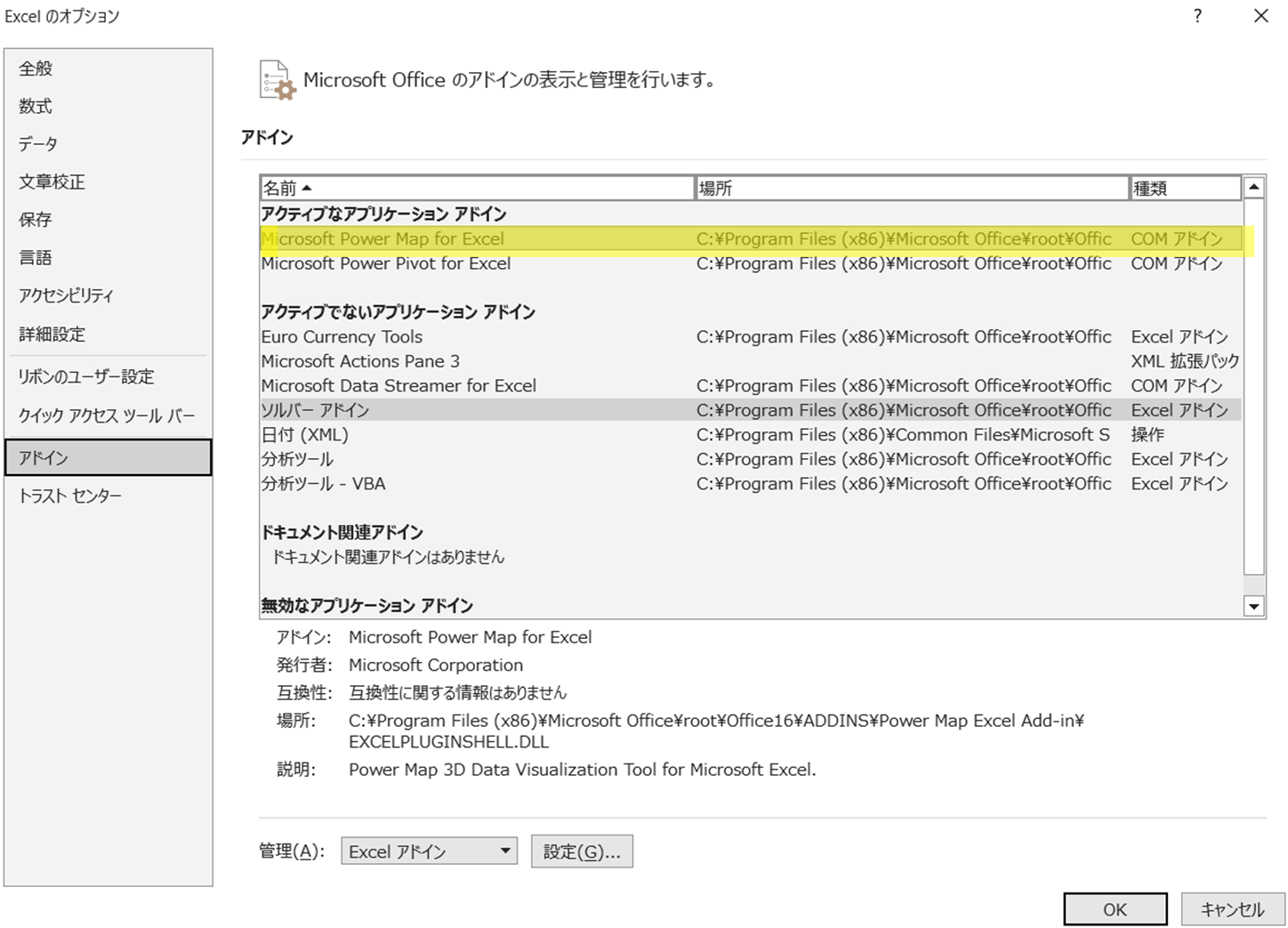
Task: Switch to the 数式 category
Action: click(x=36, y=107)
